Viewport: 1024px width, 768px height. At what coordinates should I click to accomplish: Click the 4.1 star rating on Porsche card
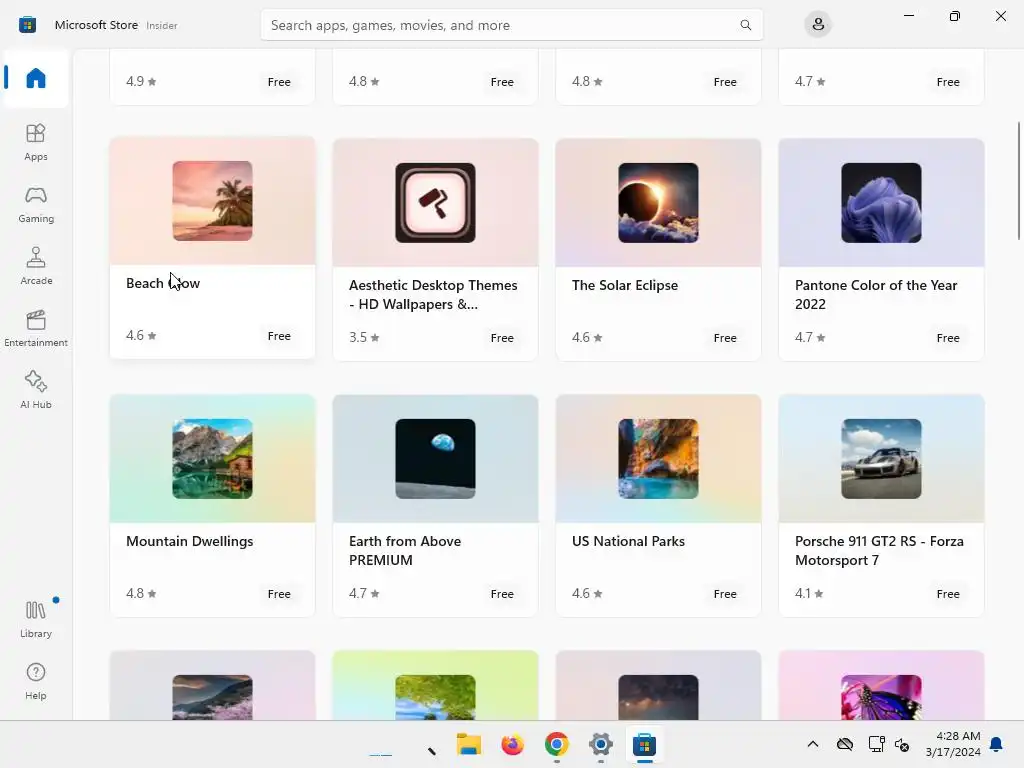pos(809,594)
